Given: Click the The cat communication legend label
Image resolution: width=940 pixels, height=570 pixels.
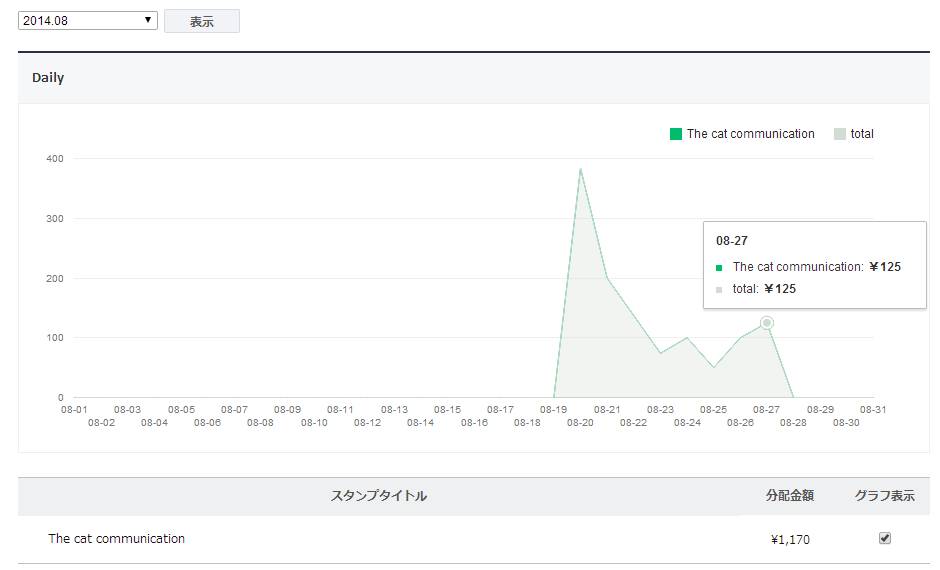Looking at the screenshot, I should point(750,134).
